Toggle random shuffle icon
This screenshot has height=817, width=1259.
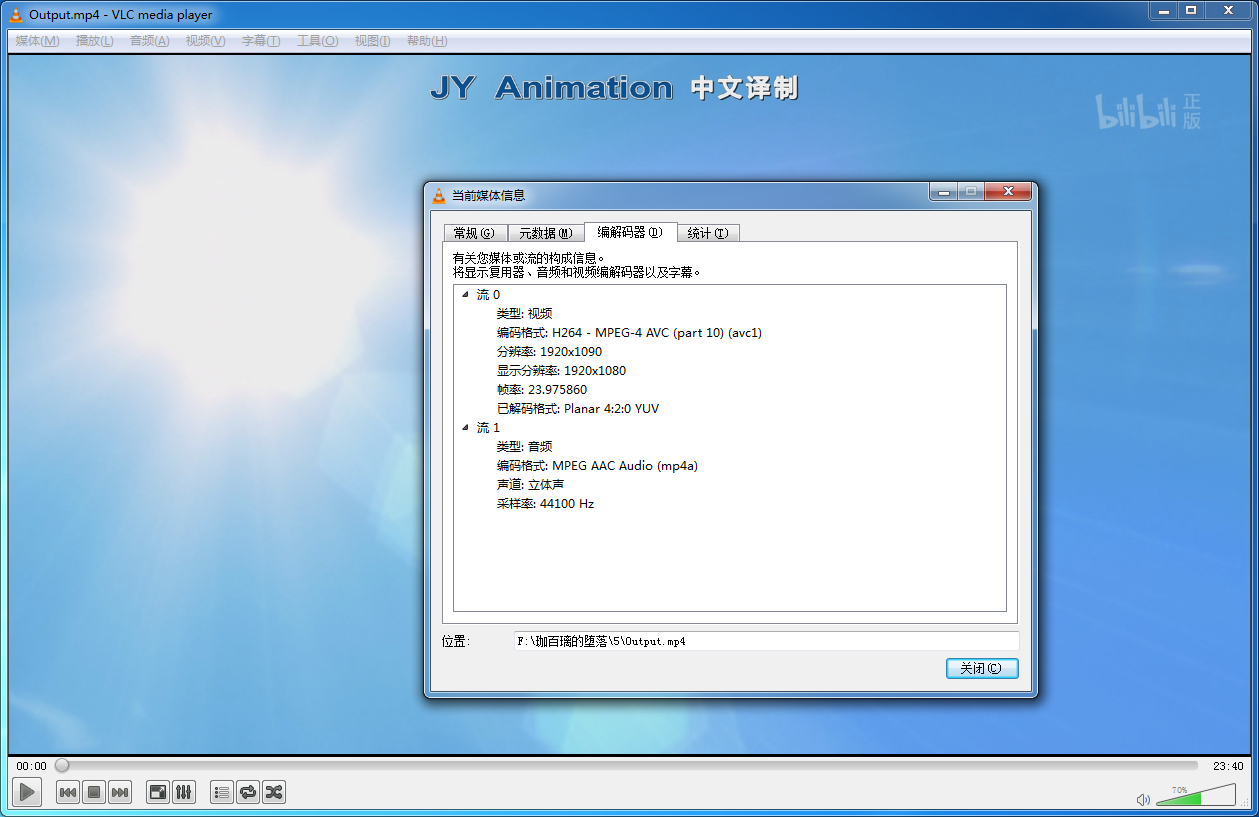click(274, 793)
